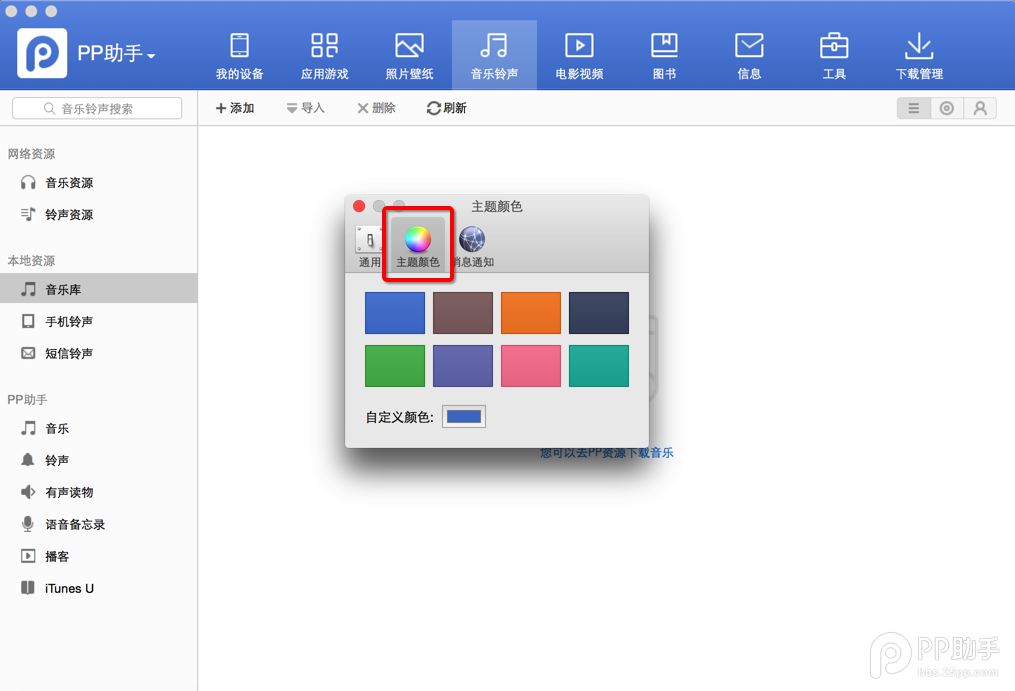The height and width of the screenshot is (691, 1015).
Task: Choose the dark navy theme swatch
Action: pyautogui.click(x=599, y=313)
